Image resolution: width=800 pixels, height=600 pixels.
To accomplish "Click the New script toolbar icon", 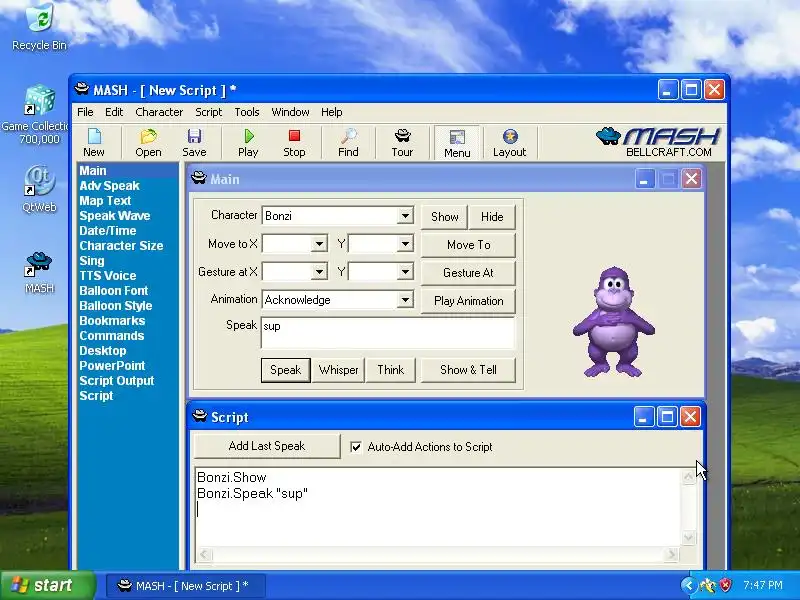I will (x=94, y=143).
